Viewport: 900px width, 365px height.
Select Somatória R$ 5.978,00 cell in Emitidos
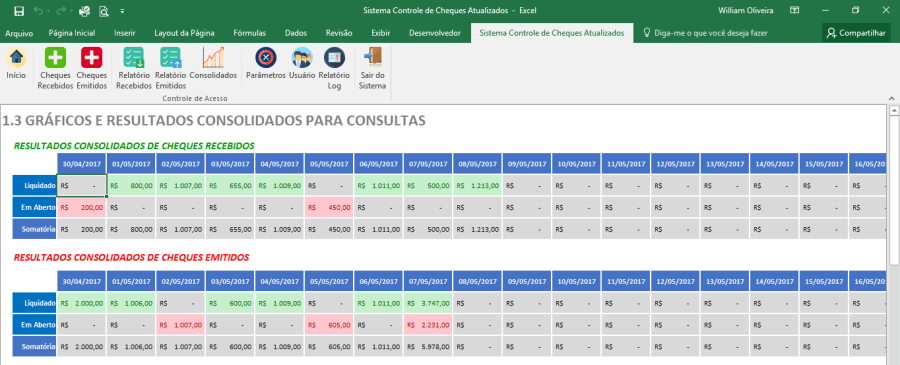[x=428, y=346]
